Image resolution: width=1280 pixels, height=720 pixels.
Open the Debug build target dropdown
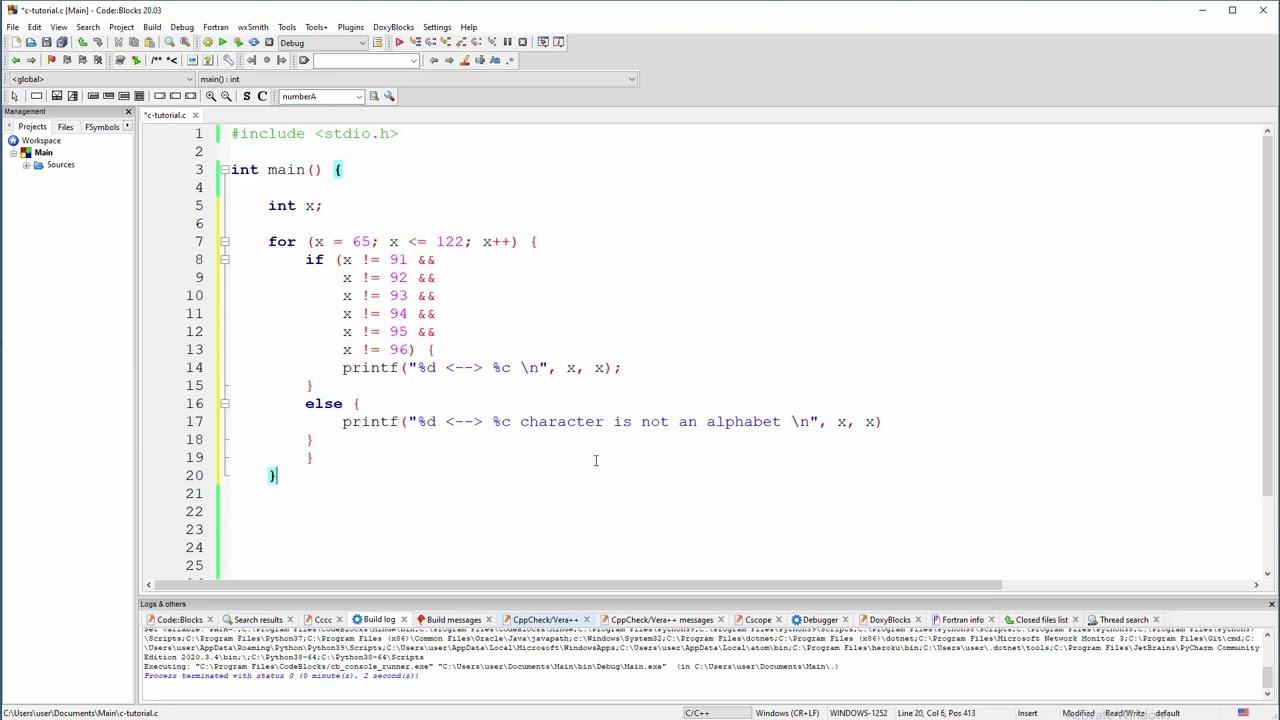point(323,42)
